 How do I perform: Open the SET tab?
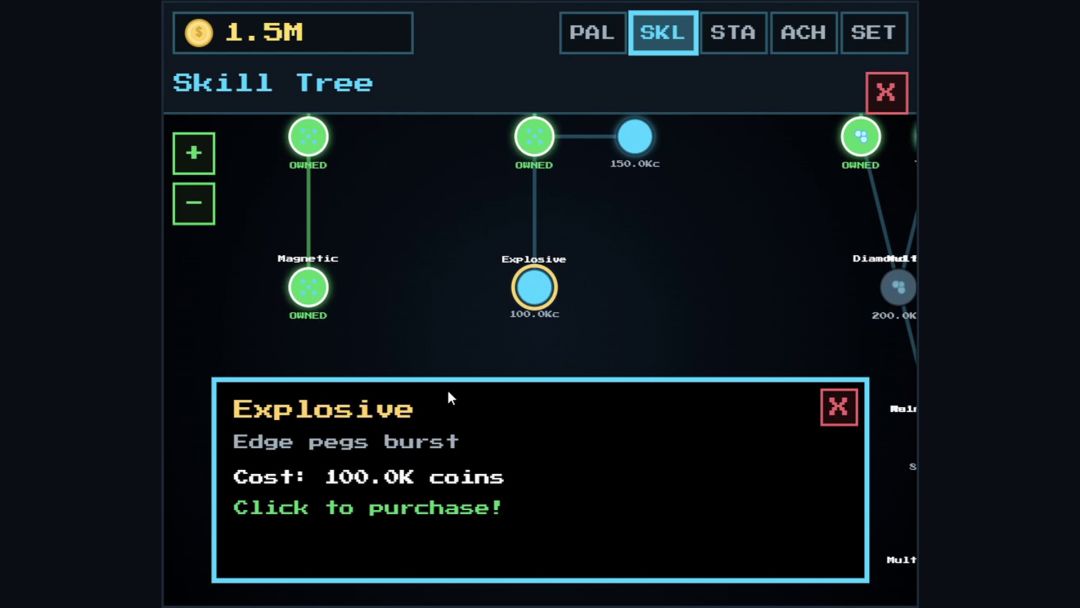click(873, 32)
